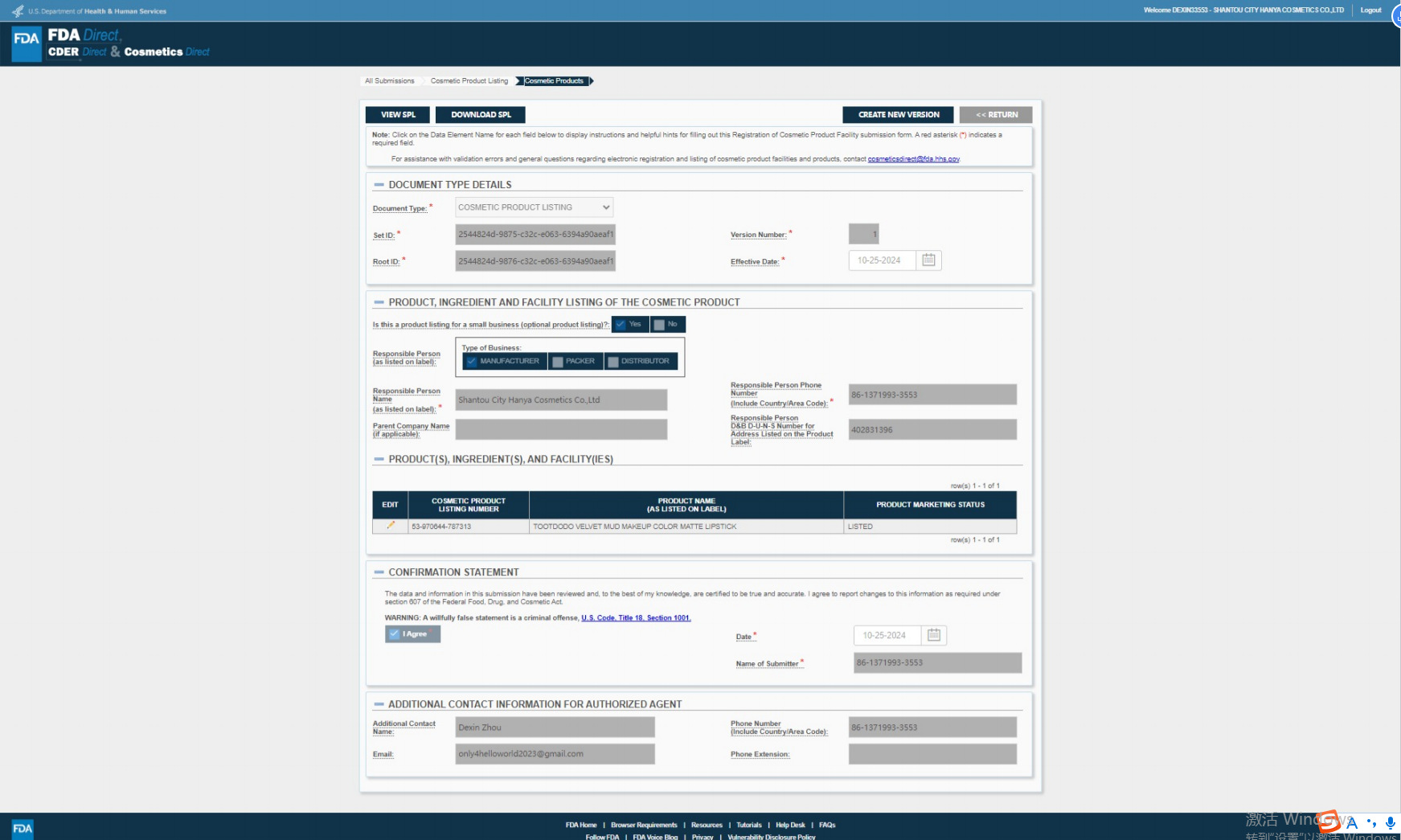The height and width of the screenshot is (840, 1401).
Task: Collapse the Confirmation Statement section
Action: (379, 572)
